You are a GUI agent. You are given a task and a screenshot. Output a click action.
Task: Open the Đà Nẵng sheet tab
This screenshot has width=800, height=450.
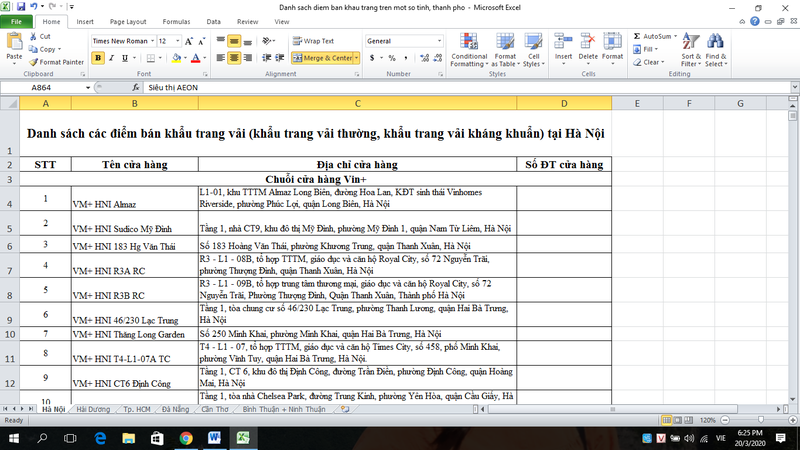click(175, 409)
